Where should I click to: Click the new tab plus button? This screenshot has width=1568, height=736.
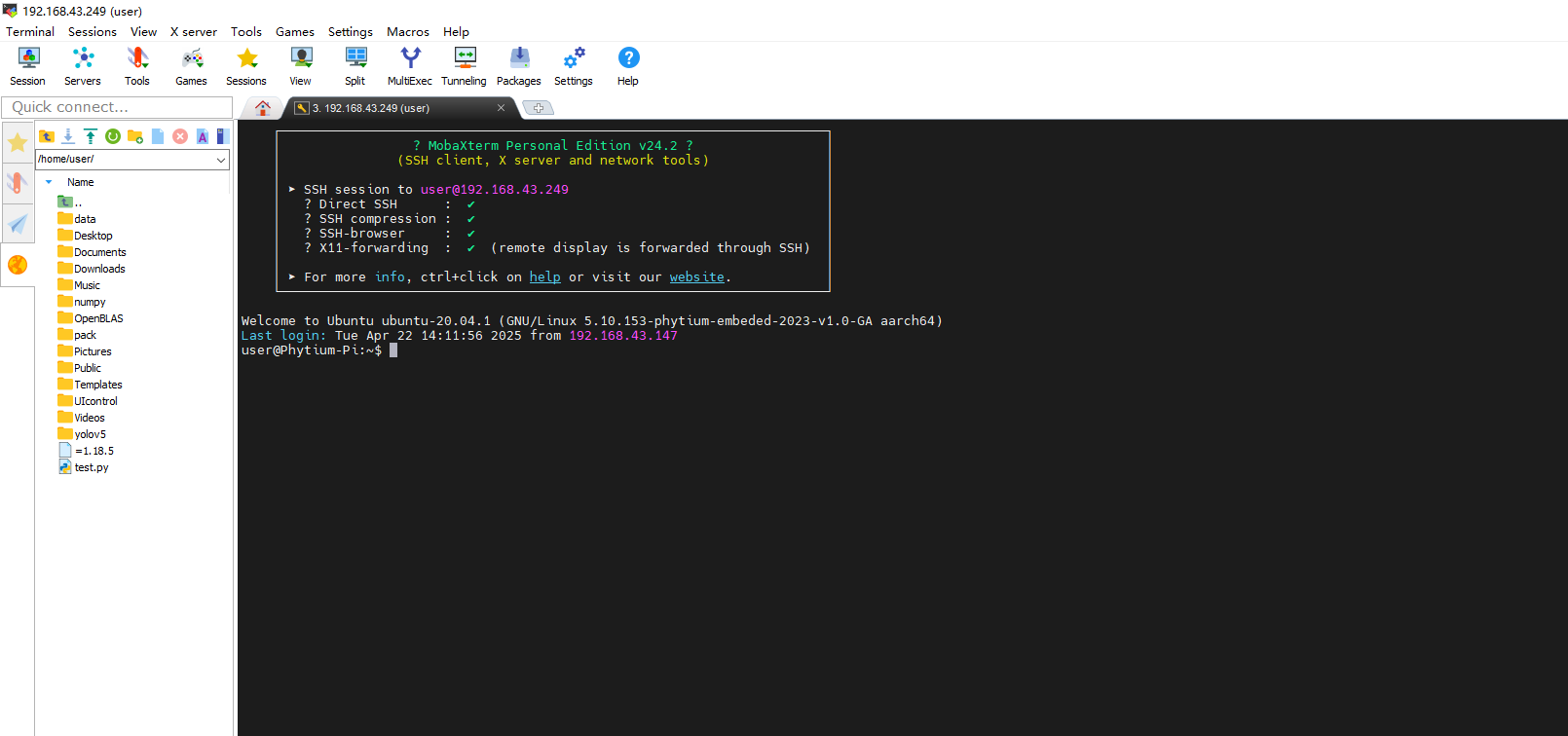coord(539,108)
